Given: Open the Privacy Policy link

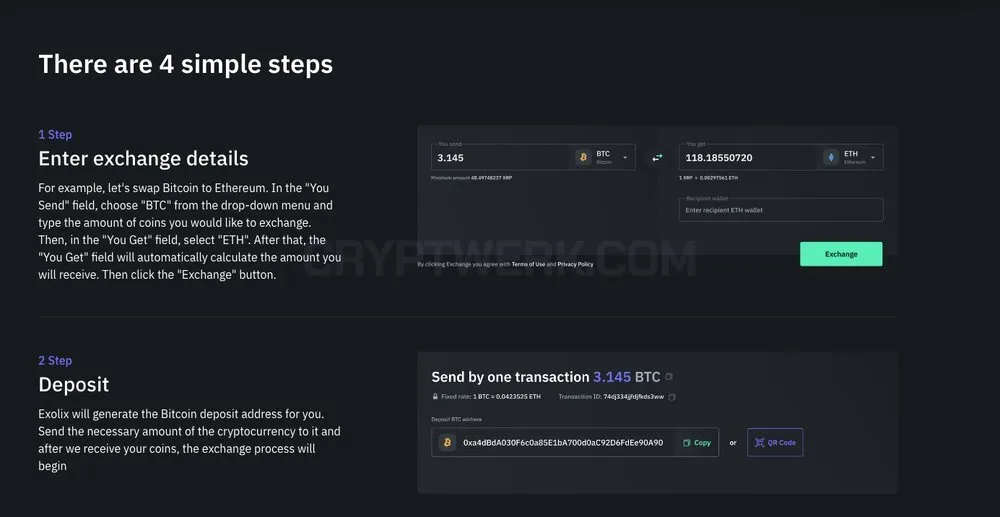Looking at the screenshot, I should coord(575,264).
